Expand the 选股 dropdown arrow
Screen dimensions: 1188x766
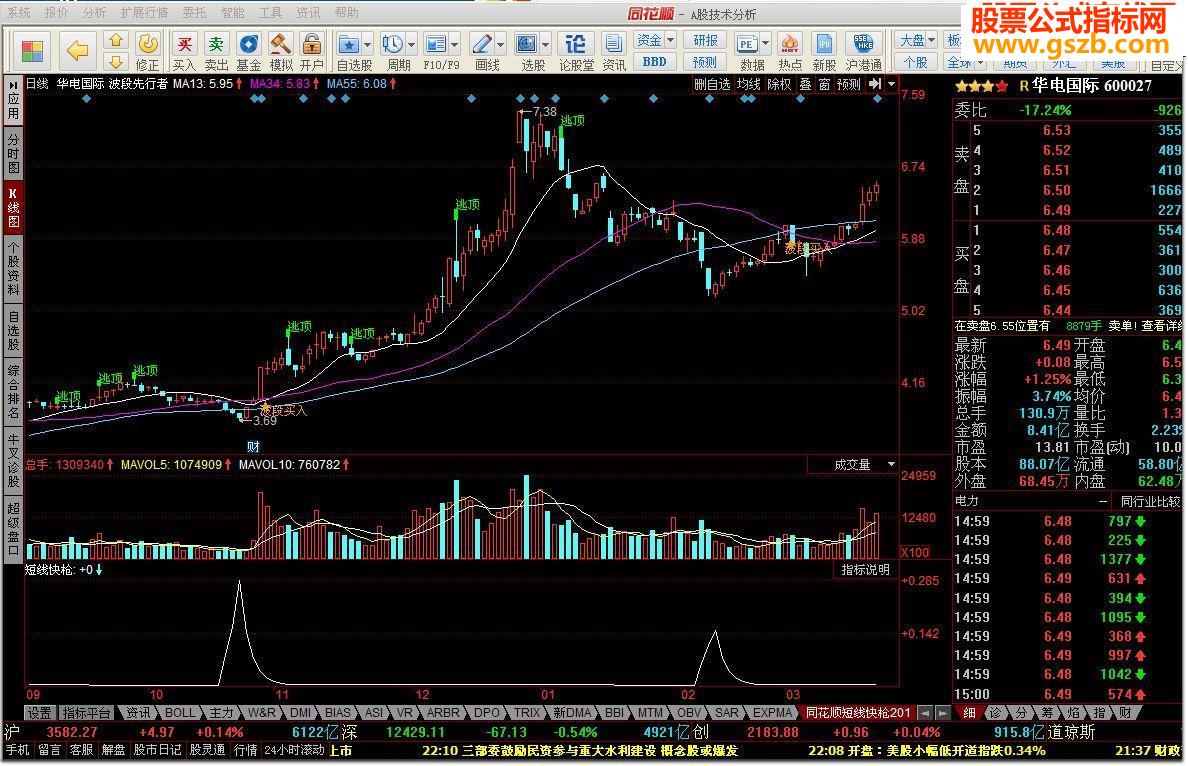point(546,44)
